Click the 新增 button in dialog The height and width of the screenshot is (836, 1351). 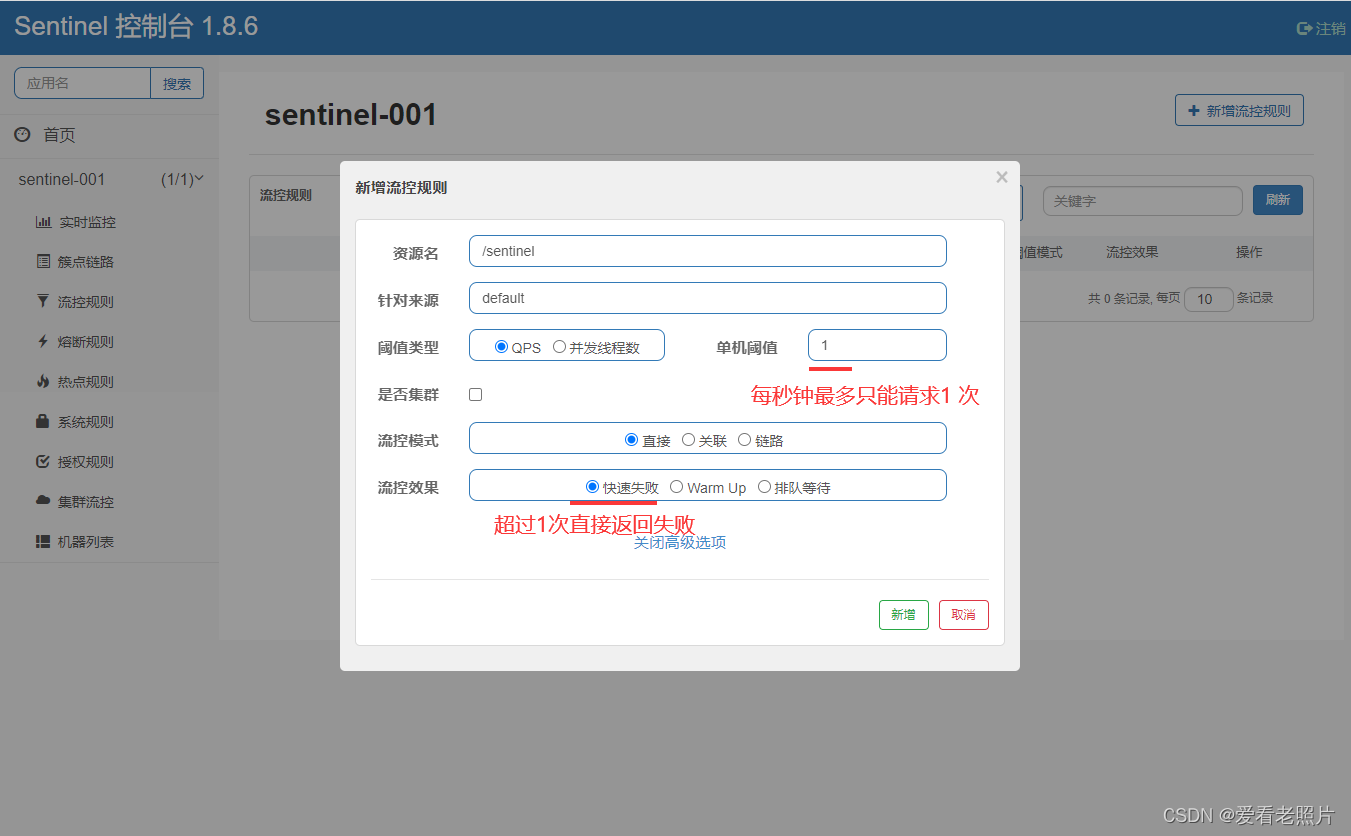(904, 615)
